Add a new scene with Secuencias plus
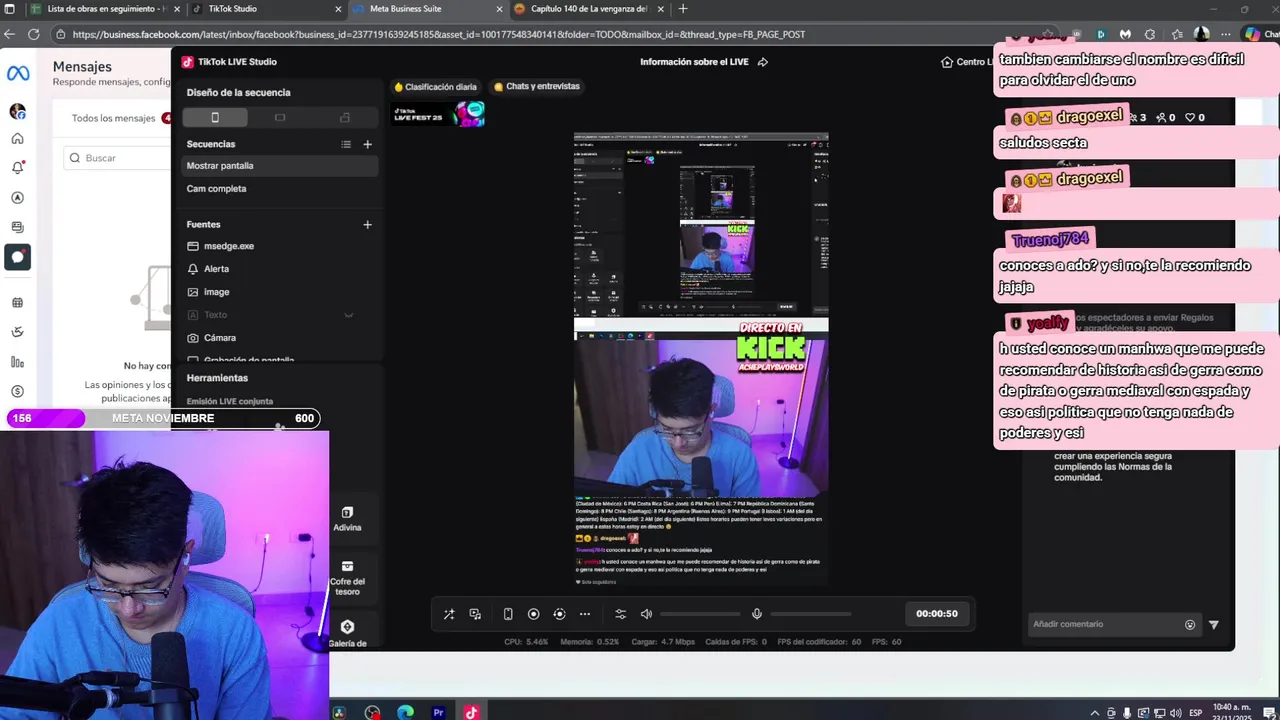Viewport: 1280px width, 720px height. point(367,144)
